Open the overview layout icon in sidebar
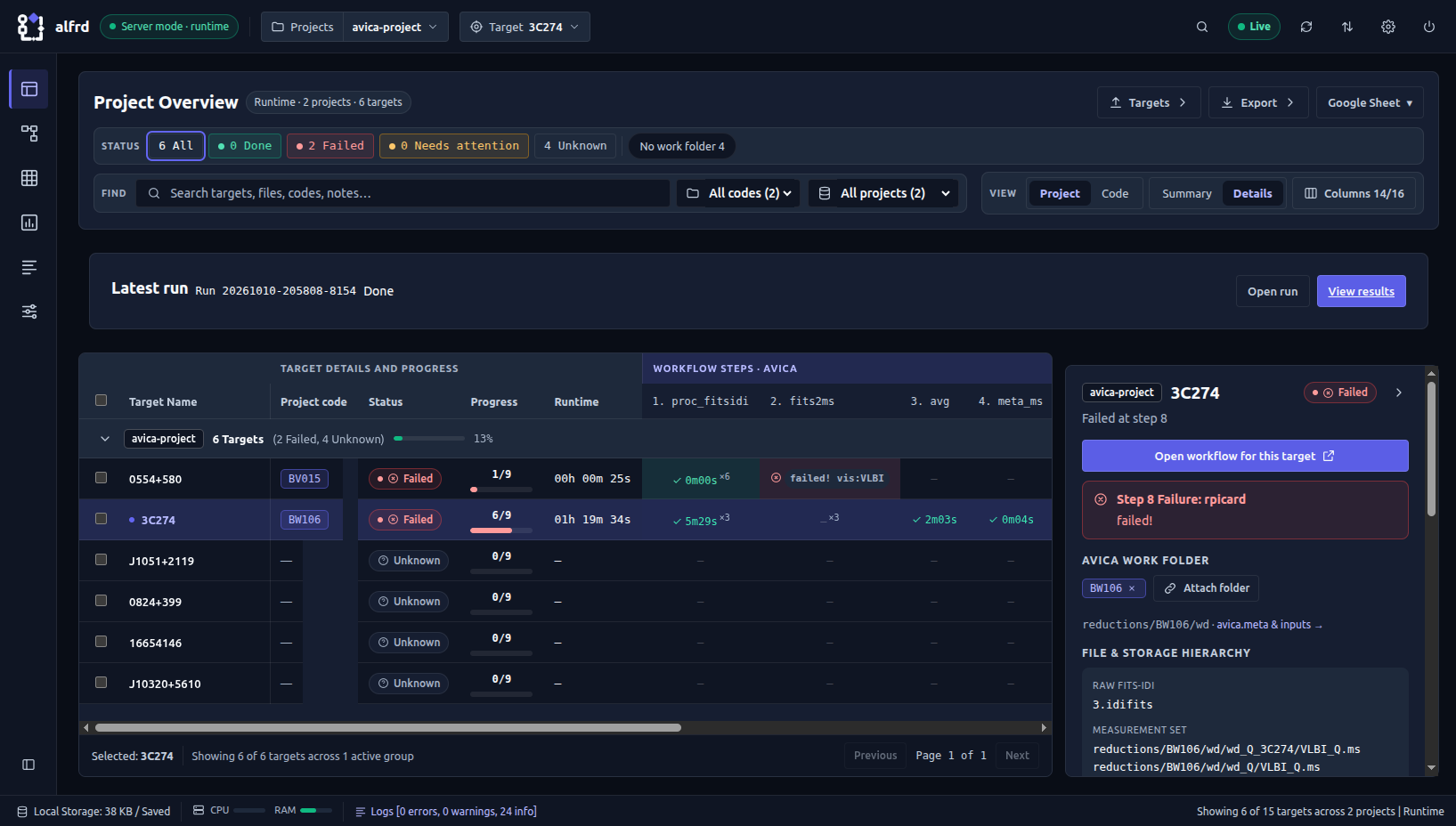Image resolution: width=1456 pixels, height=826 pixels. (29, 89)
